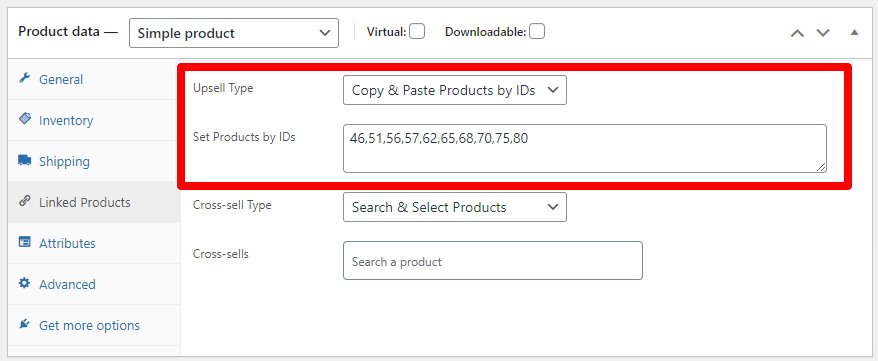Viewport: 878px width, 361px height.
Task: Open the Attributes tab
Action: [x=94, y=243]
